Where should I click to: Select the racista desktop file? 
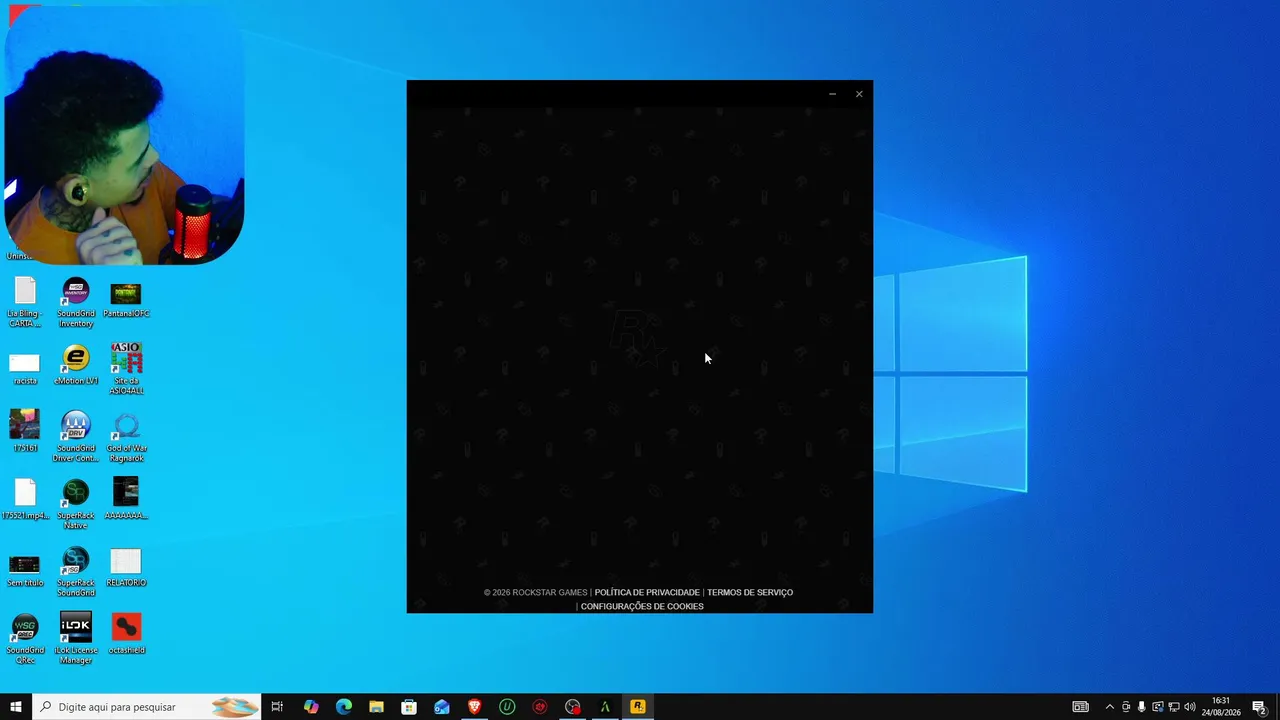[x=24, y=368]
